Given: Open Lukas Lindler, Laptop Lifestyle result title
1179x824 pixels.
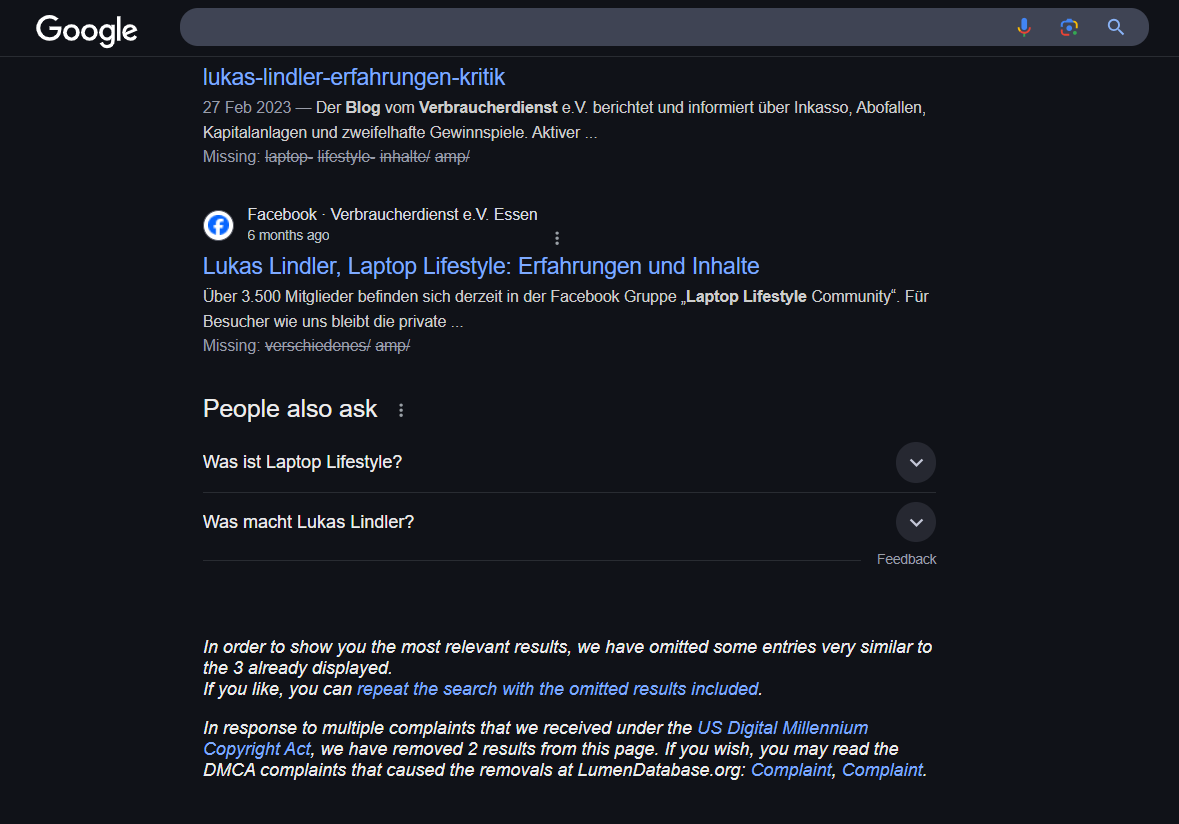Looking at the screenshot, I should tap(480, 266).
